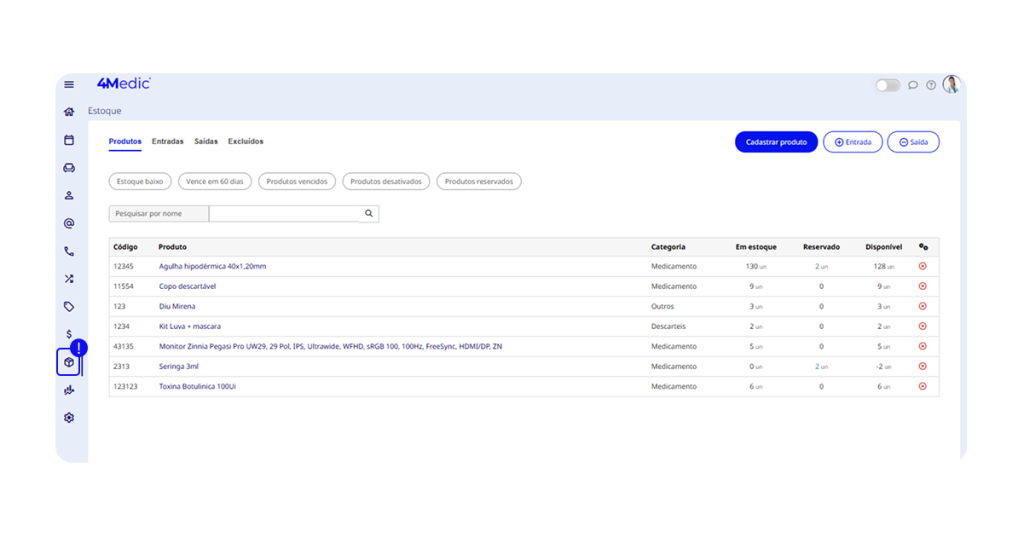Screen dimensions: 1024x537
Task: Enable the Produtos vencidos filter chip
Action: 297,182
